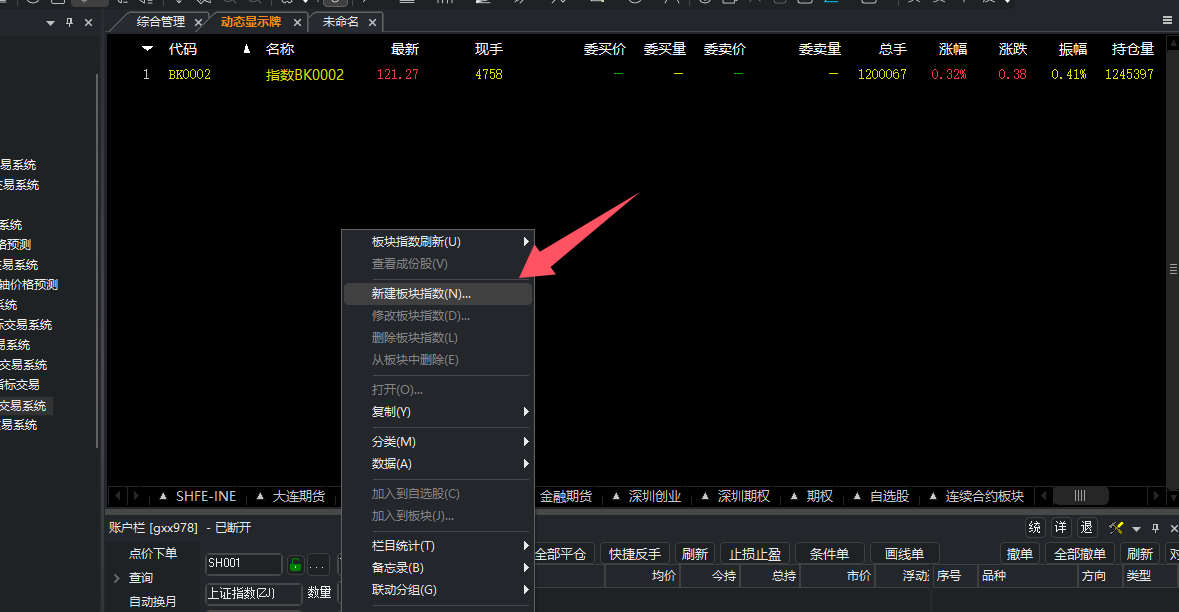Screen dimensions: 1179x612
Task: Click 刷新 button next to 止损止盈
Action: (x=695, y=554)
